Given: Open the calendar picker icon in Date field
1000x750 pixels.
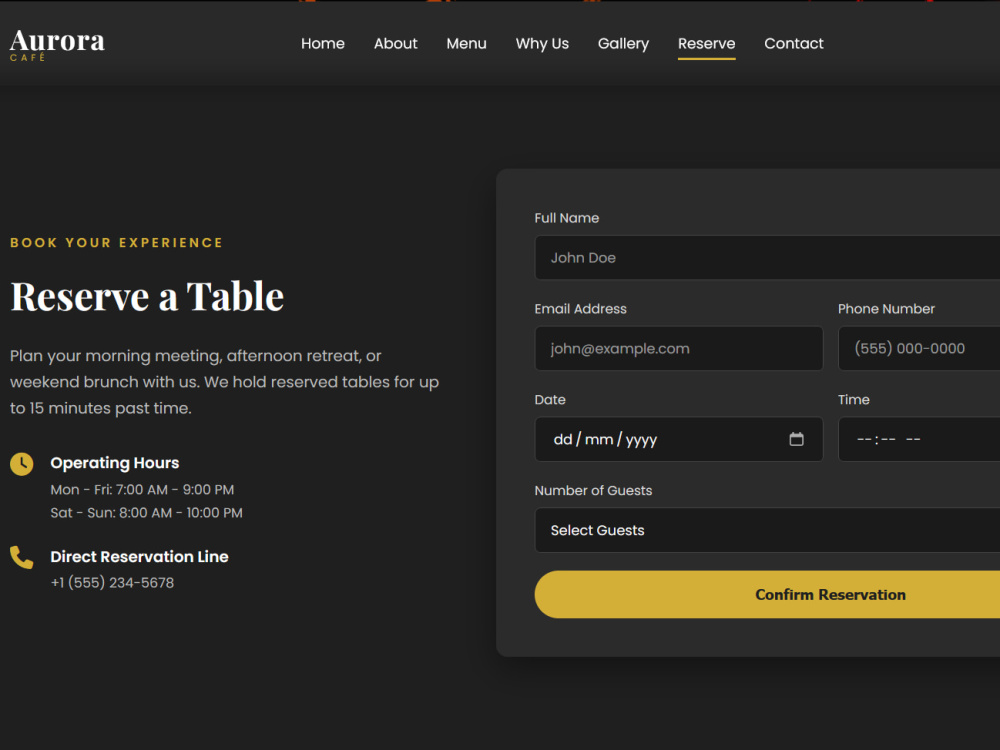Looking at the screenshot, I should coord(796,439).
